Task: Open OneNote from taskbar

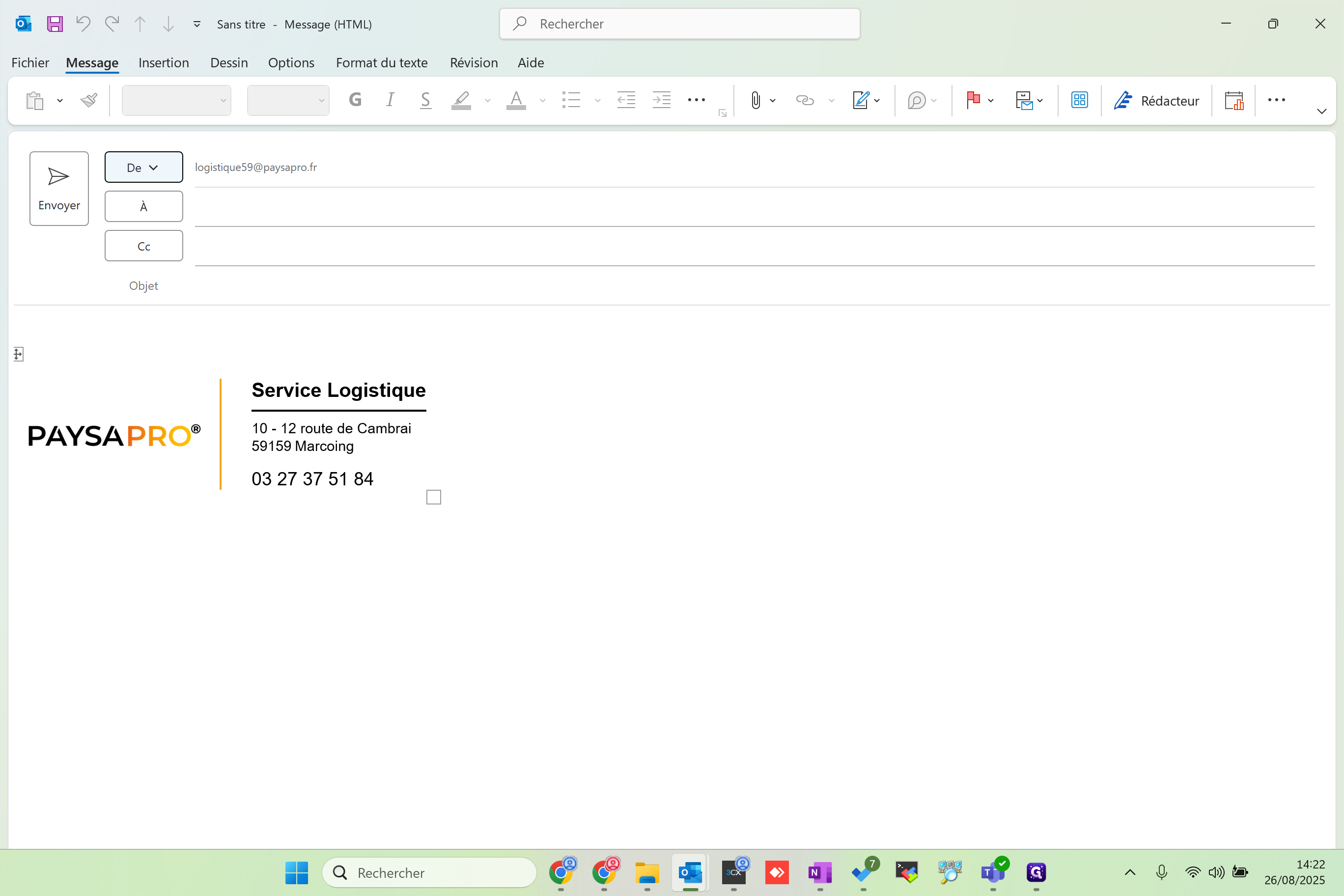Action: click(820, 872)
